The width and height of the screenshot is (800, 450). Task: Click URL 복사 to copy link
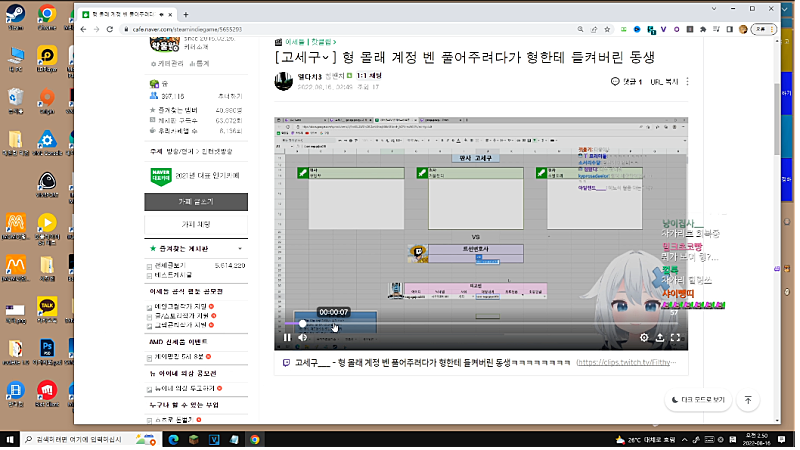click(x=664, y=82)
